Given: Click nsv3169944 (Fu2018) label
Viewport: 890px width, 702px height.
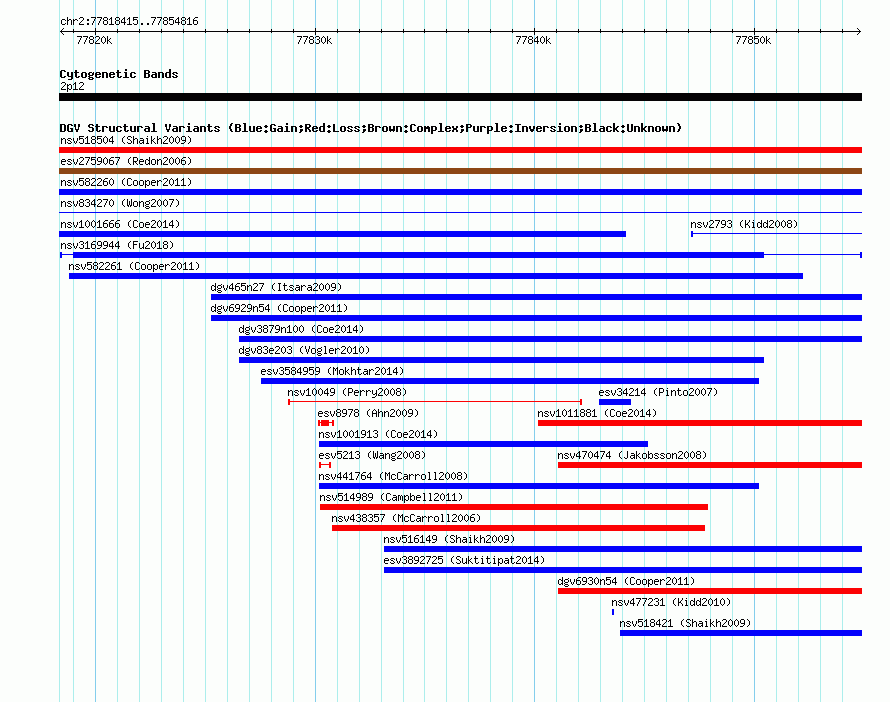Looking at the screenshot, I should (117, 245).
